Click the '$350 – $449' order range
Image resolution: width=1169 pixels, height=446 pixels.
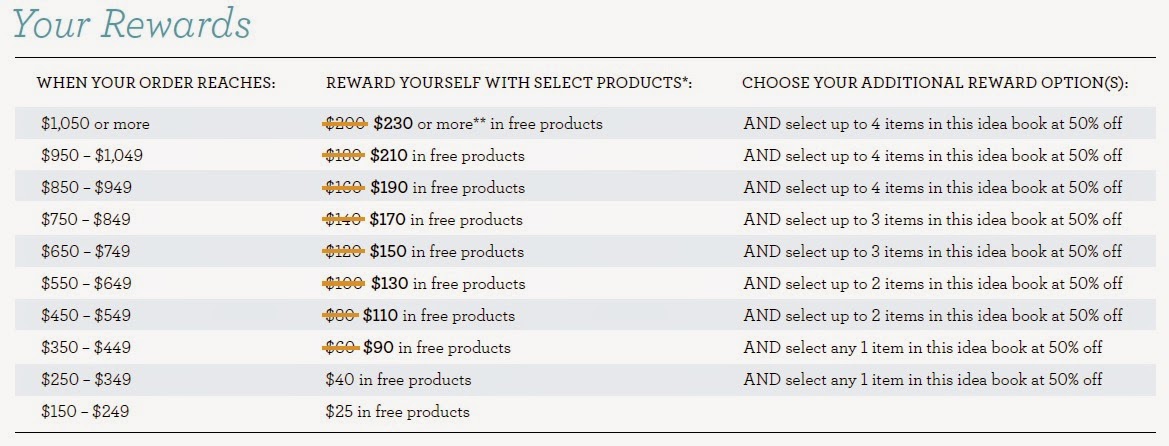tap(86, 348)
